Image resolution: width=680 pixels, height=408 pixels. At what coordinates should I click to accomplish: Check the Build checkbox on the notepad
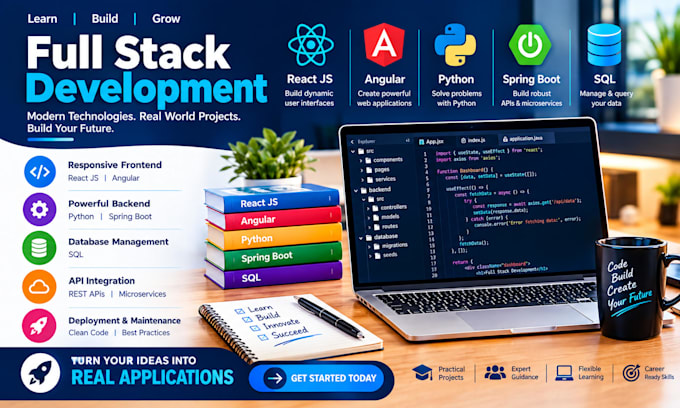247,320
